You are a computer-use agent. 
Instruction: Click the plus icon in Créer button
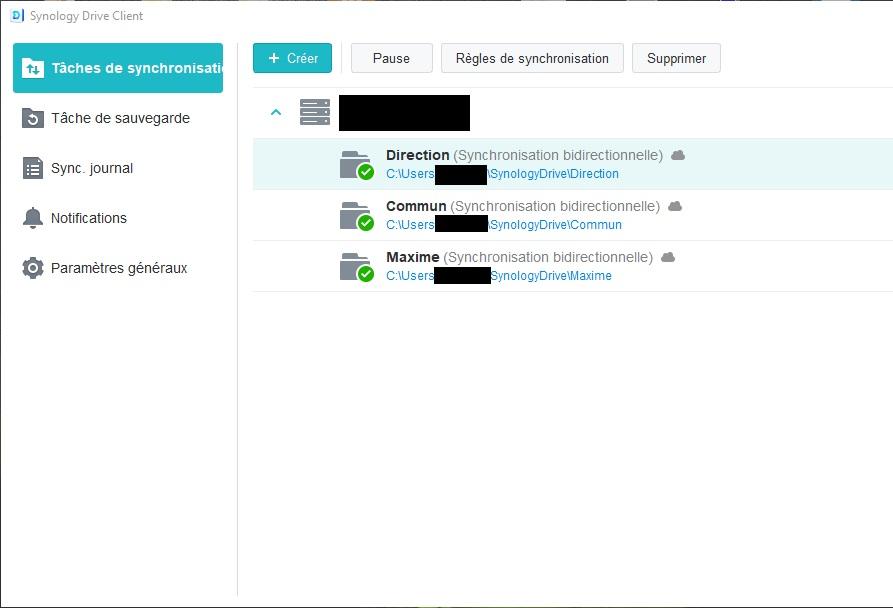point(274,58)
